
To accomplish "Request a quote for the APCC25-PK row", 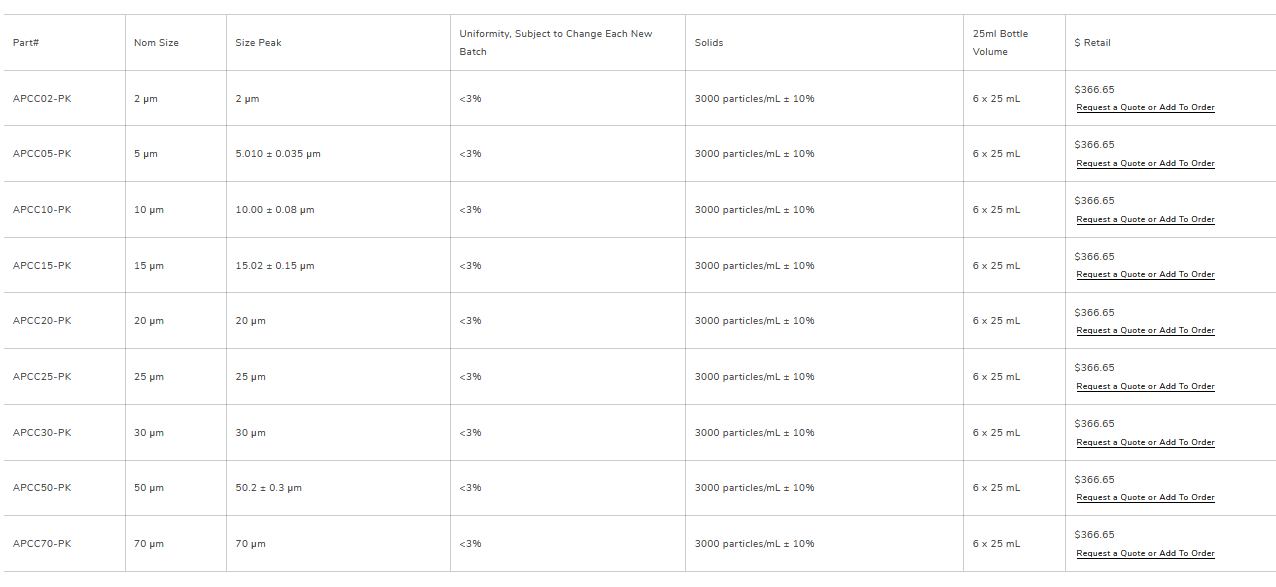I will [1145, 387].
